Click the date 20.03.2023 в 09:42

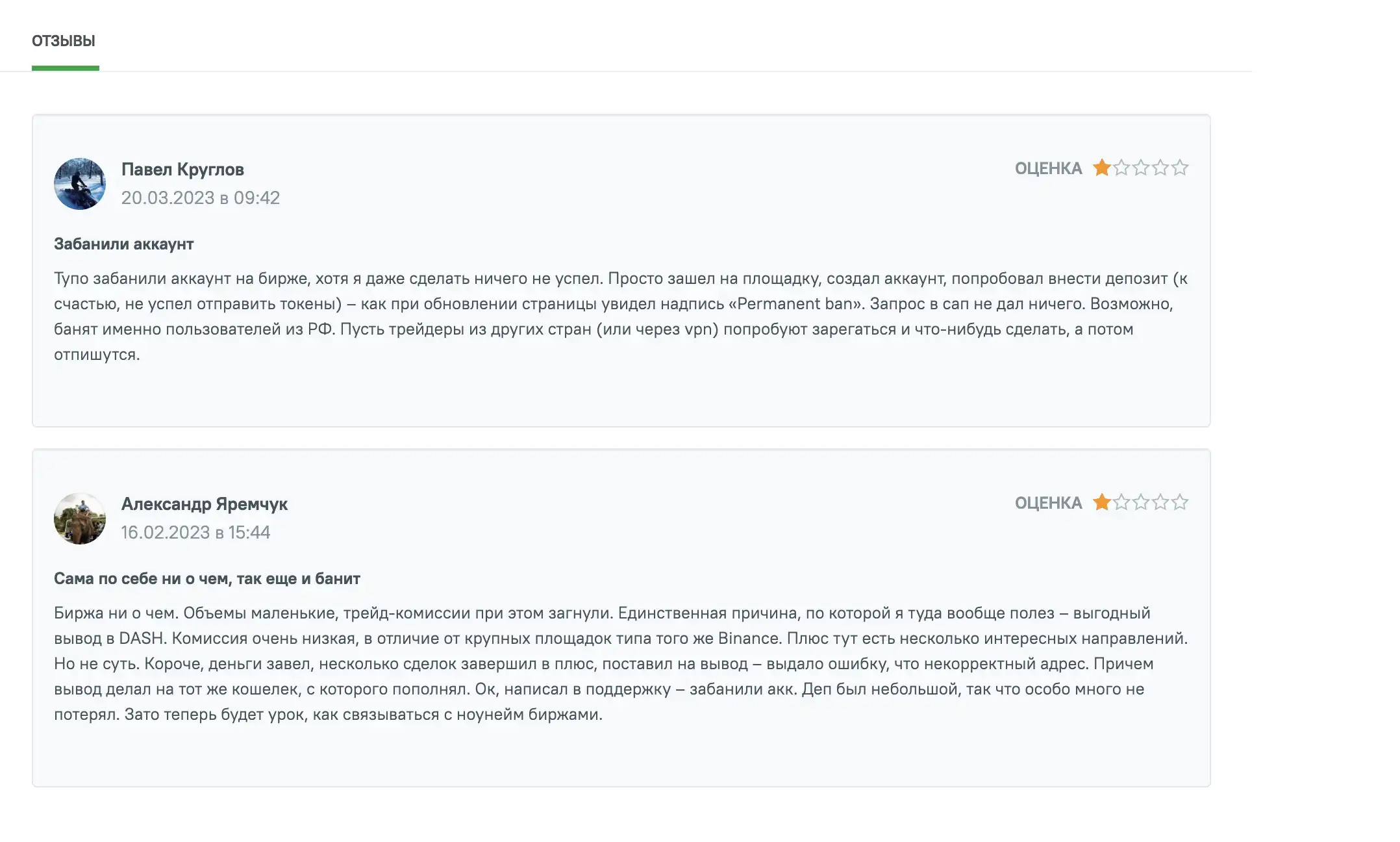tap(201, 198)
